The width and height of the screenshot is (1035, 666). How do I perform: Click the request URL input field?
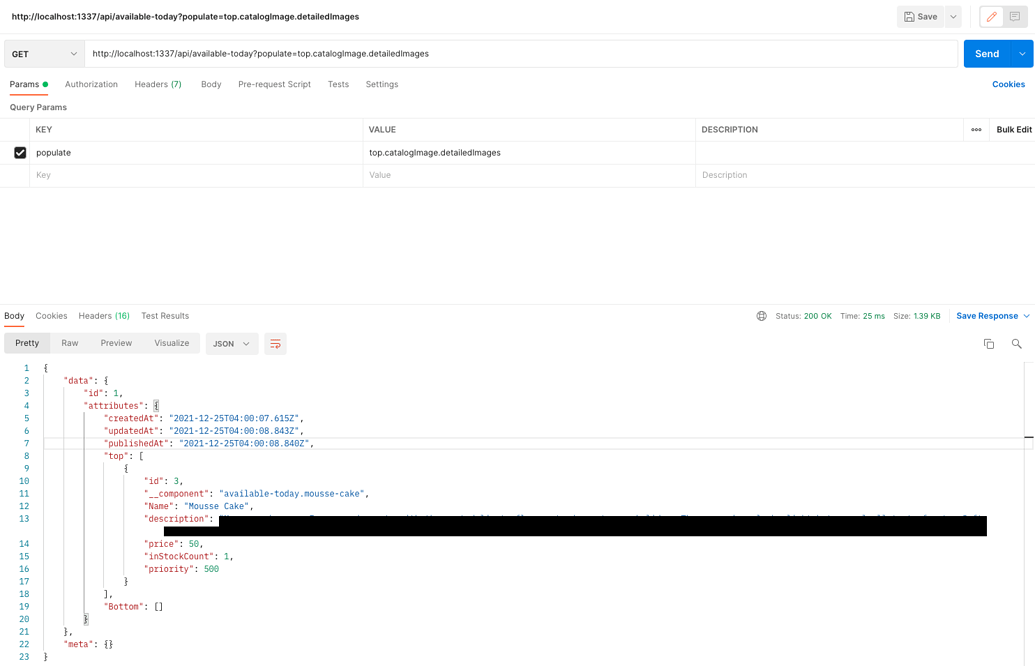click(520, 54)
